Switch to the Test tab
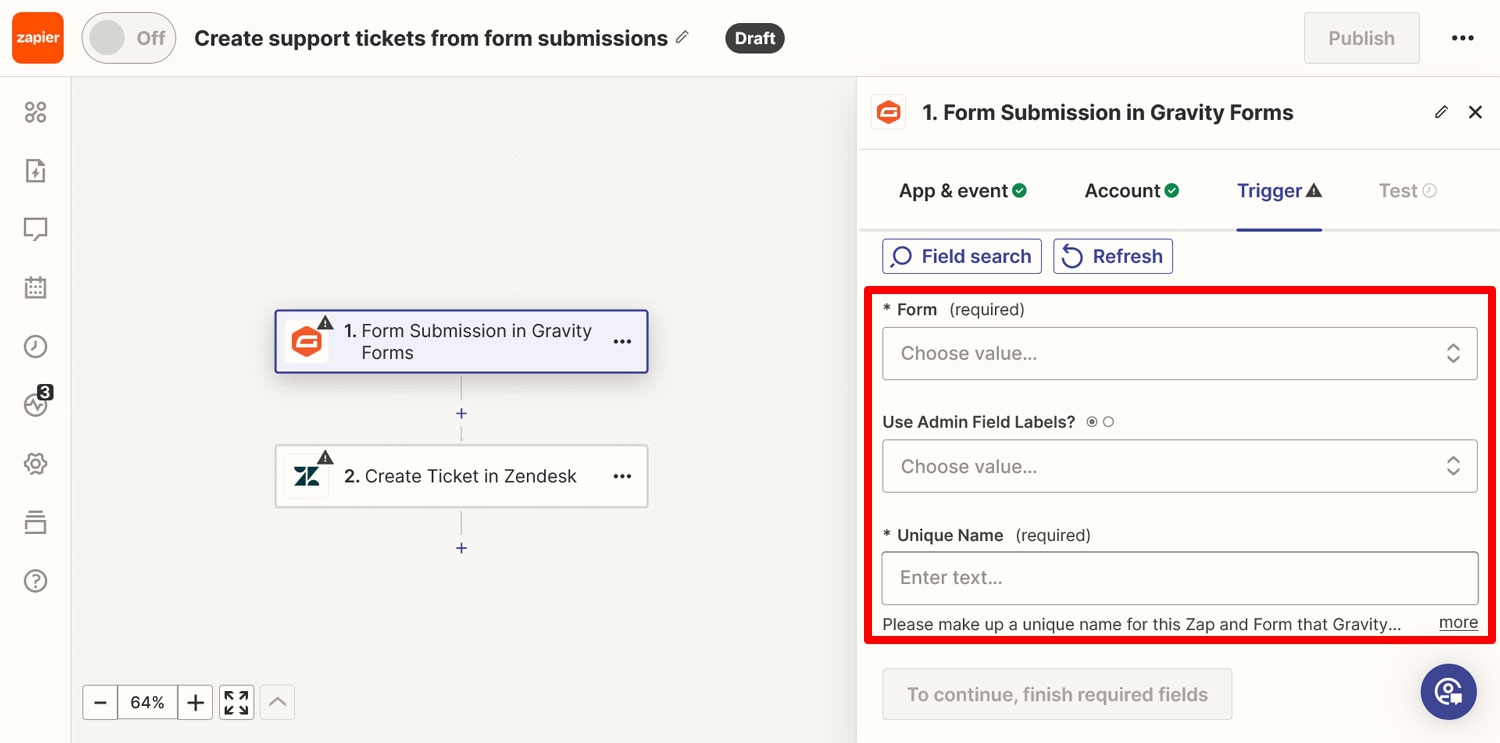 click(x=1407, y=191)
